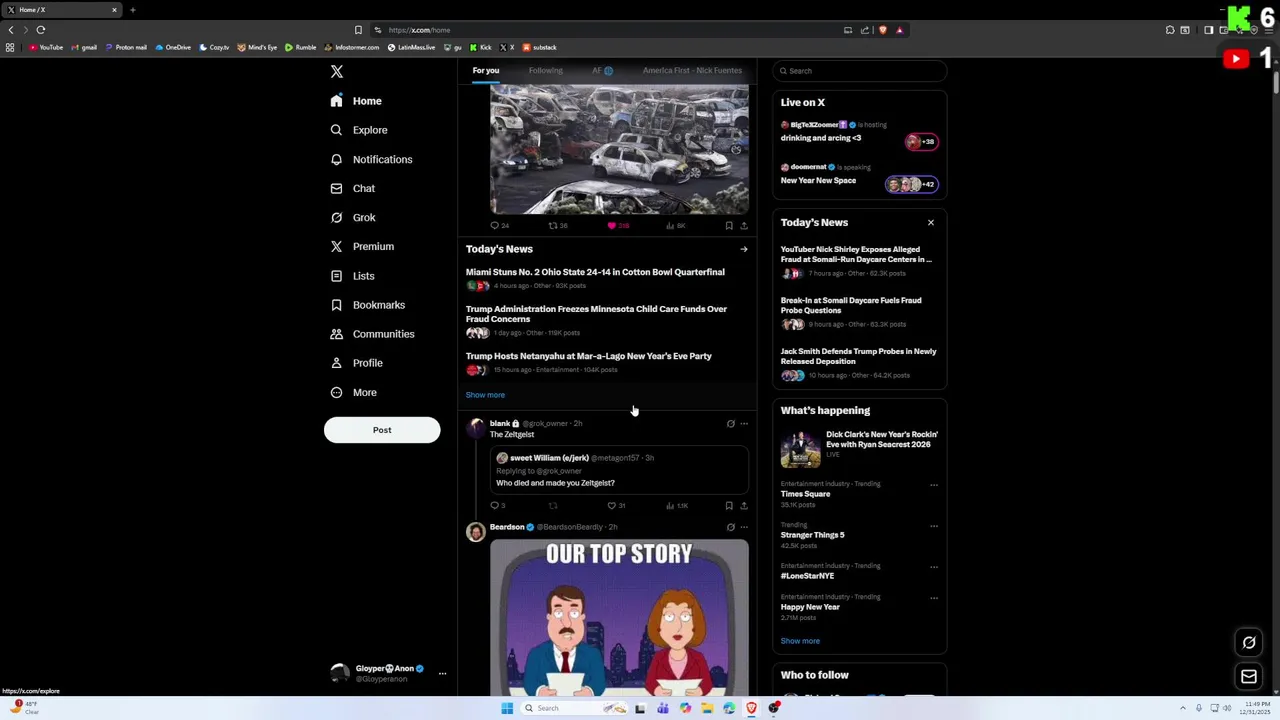
Task: Bookmark this page in the address bar
Action: coord(358,30)
